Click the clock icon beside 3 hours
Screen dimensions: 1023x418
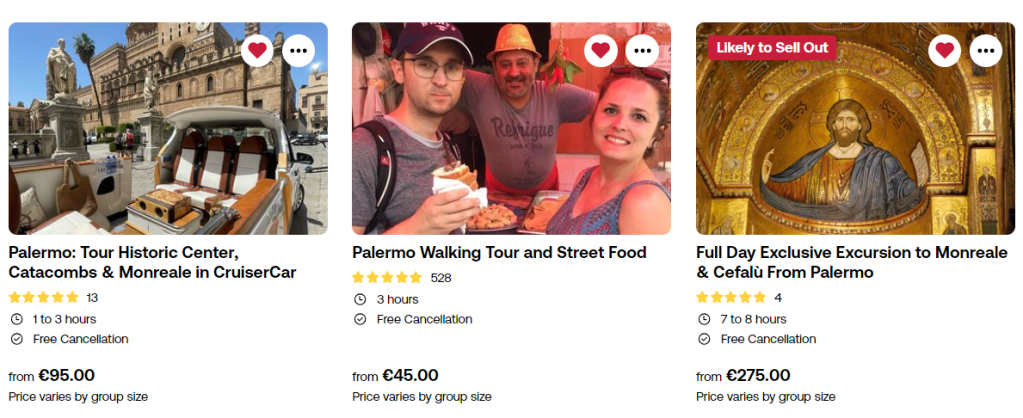(360, 299)
